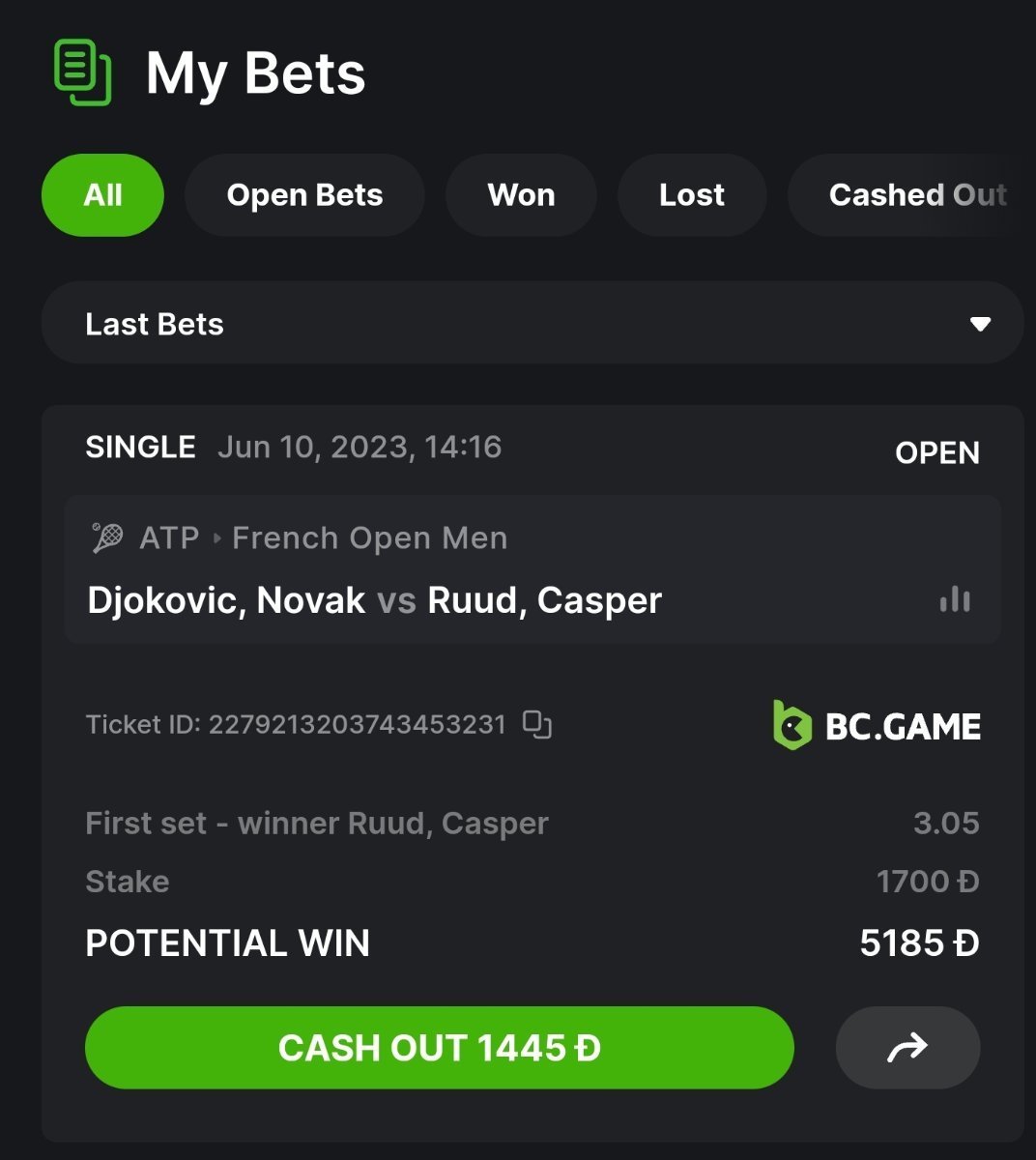Share bet using the arrow button
This screenshot has width=1036, height=1160.
click(907, 1048)
